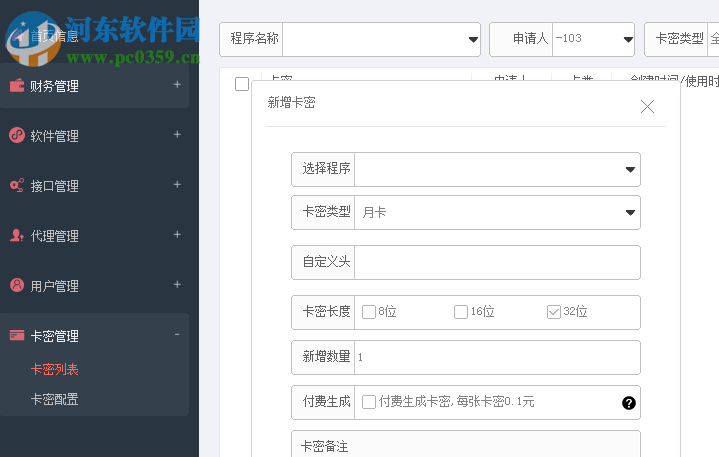
Task: Open the 选择程序 dropdown
Action: pos(498,170)
